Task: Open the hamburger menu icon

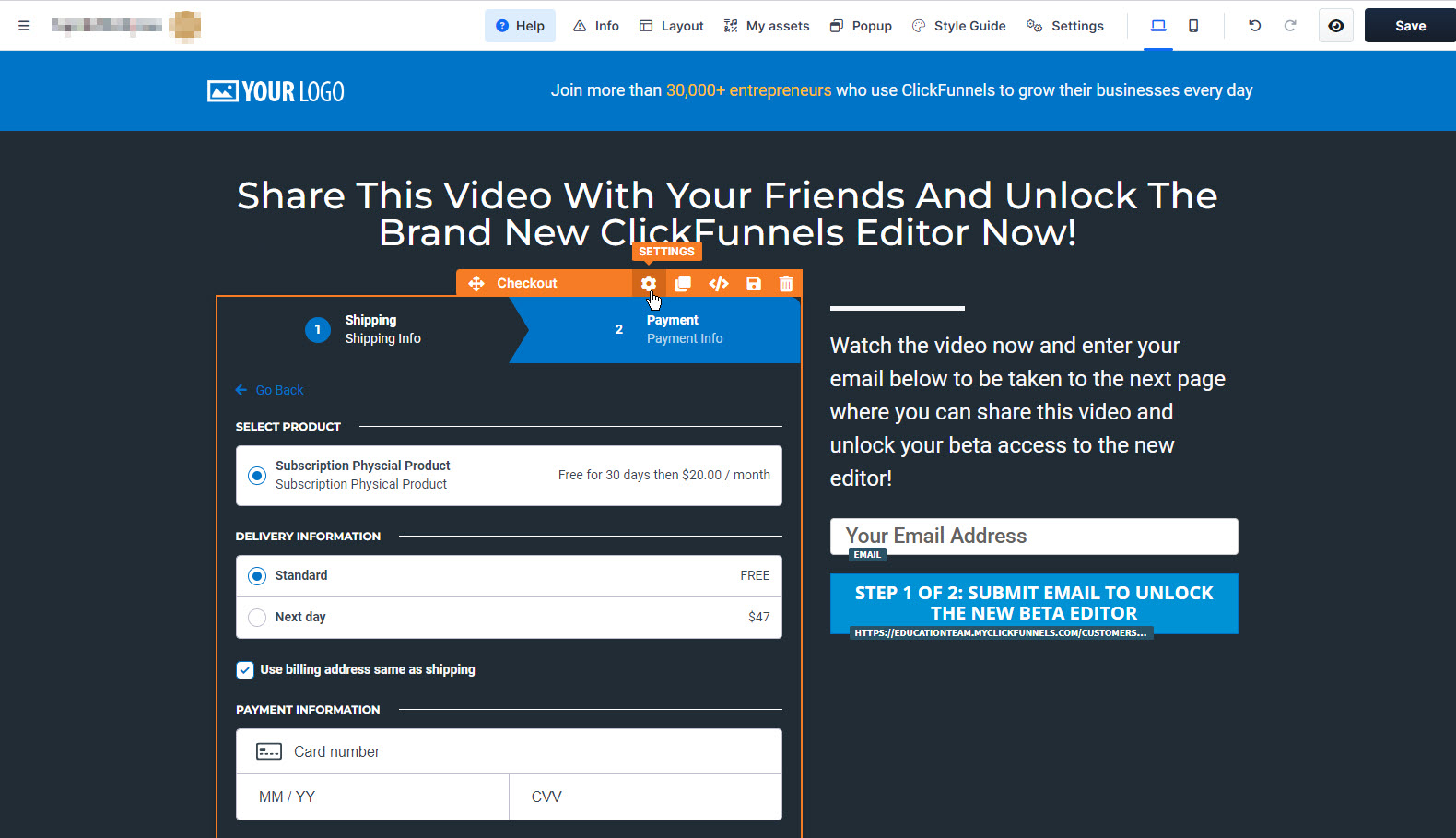Action: coord(24,26)
